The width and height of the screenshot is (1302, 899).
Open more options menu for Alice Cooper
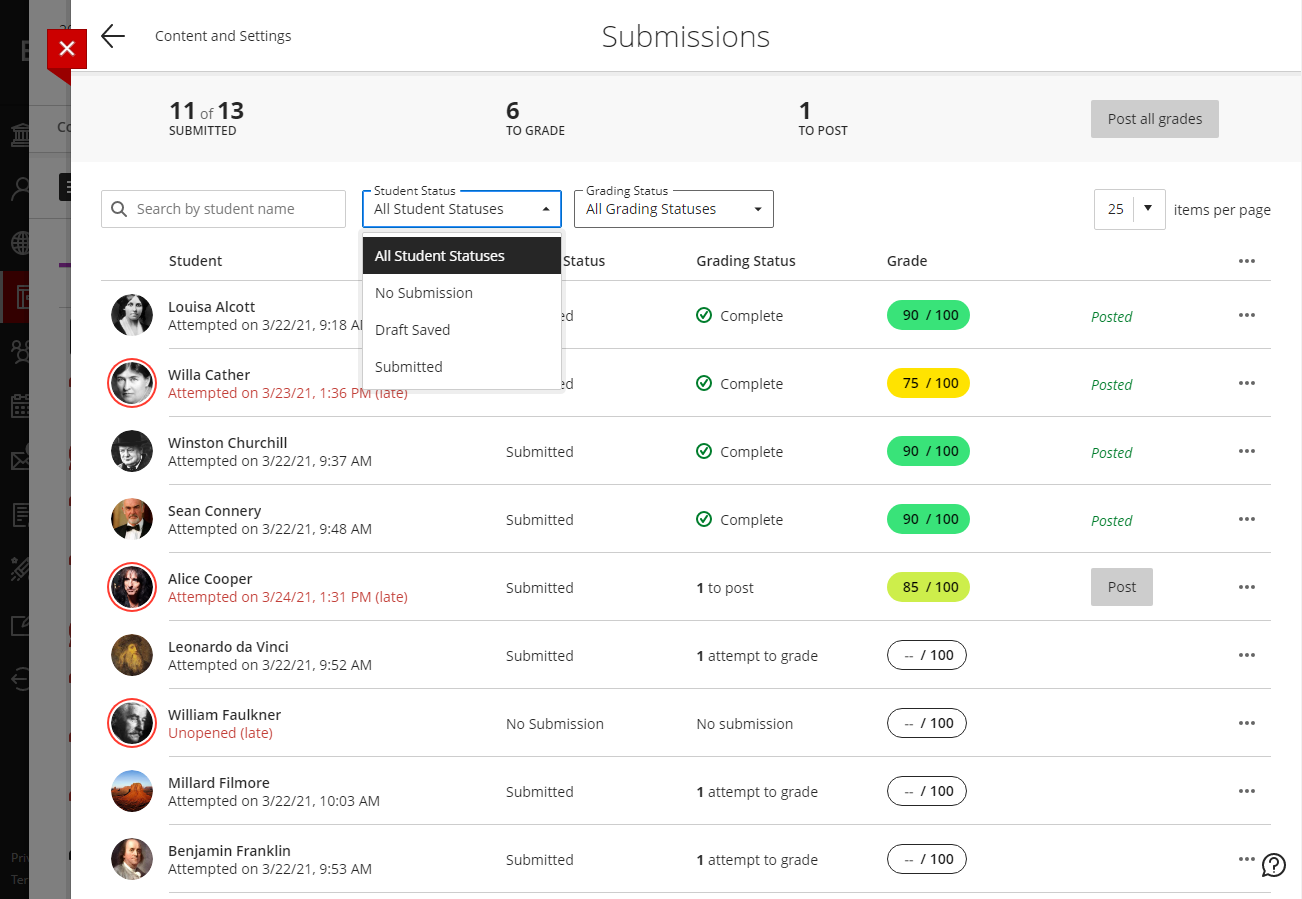click(1246, 587)
